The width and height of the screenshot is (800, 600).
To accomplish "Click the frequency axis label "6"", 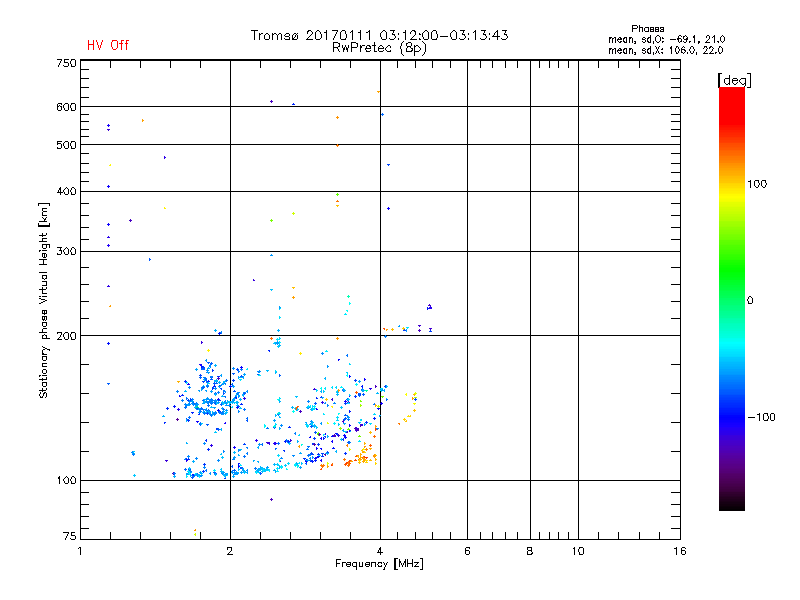I will coord(467,551).
